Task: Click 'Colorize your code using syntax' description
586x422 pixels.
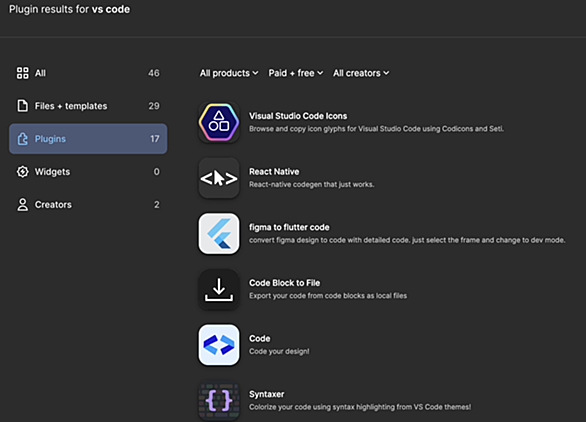Action: pyautogui.click(x=360, y=407)
